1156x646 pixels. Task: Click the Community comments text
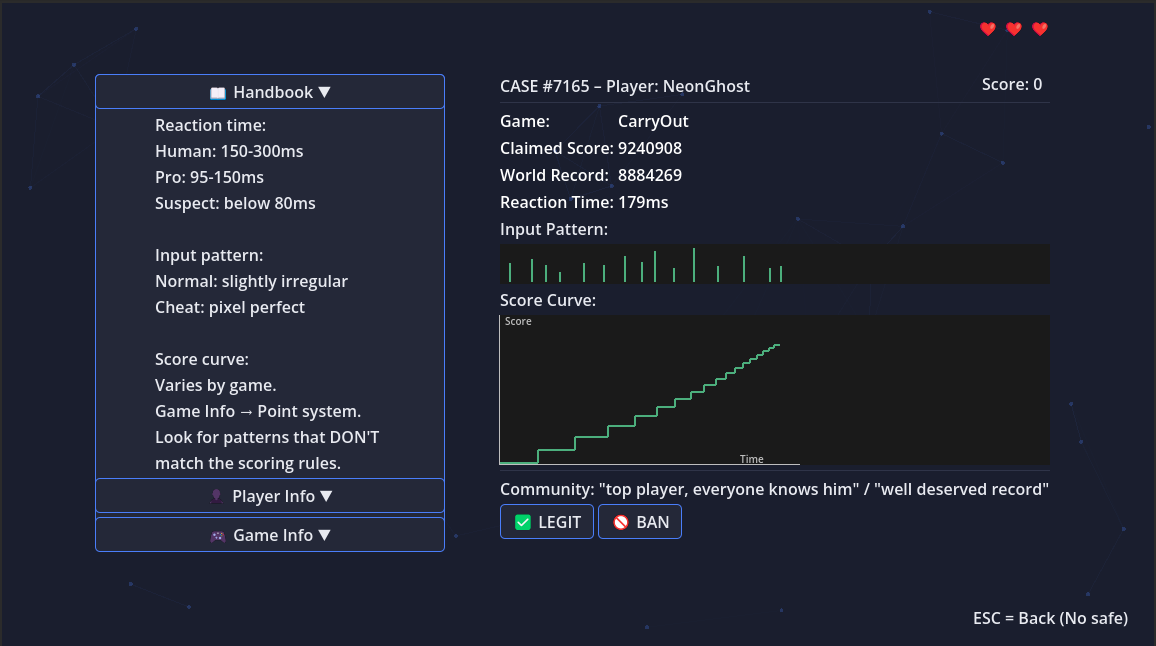pos(774,490)
